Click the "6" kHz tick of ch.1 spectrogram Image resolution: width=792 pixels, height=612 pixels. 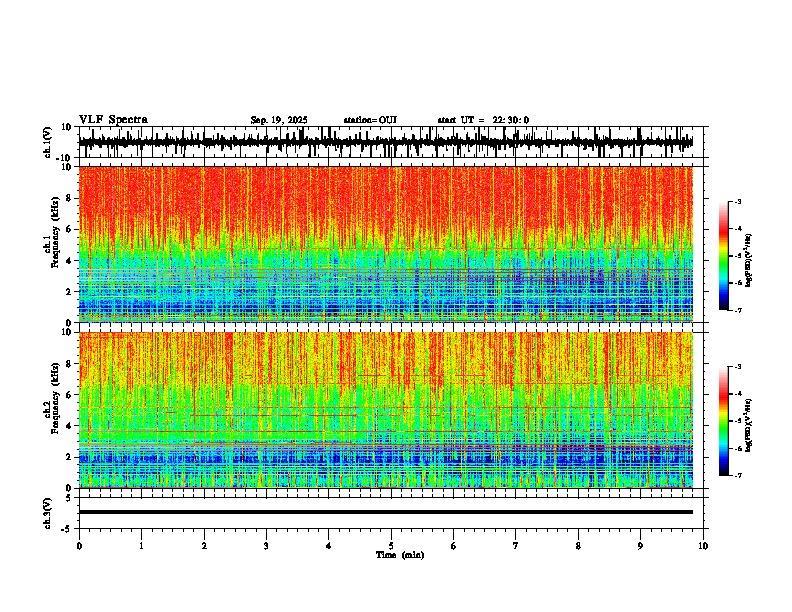click(69, 229)
